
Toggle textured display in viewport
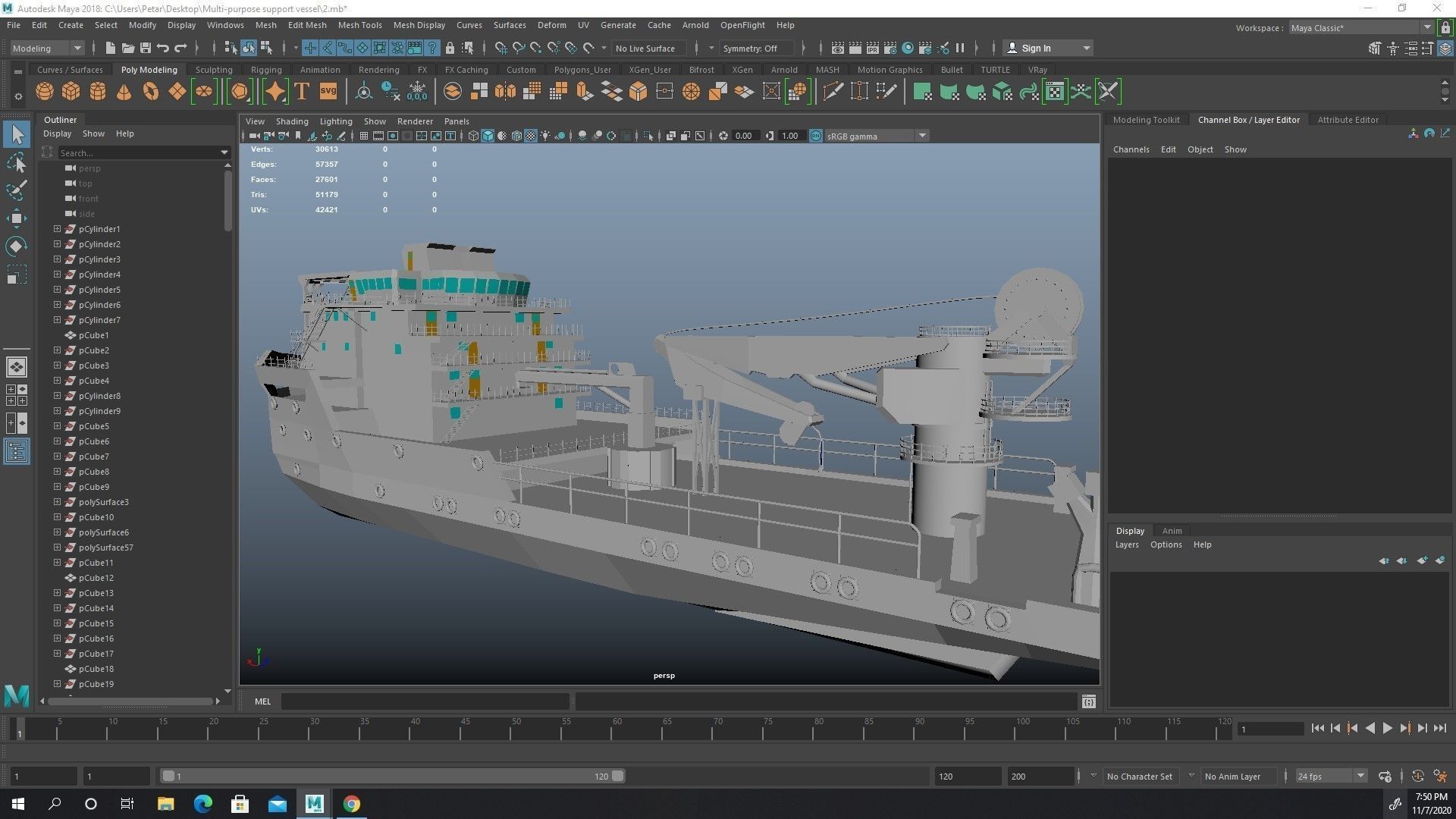(531, 136)
